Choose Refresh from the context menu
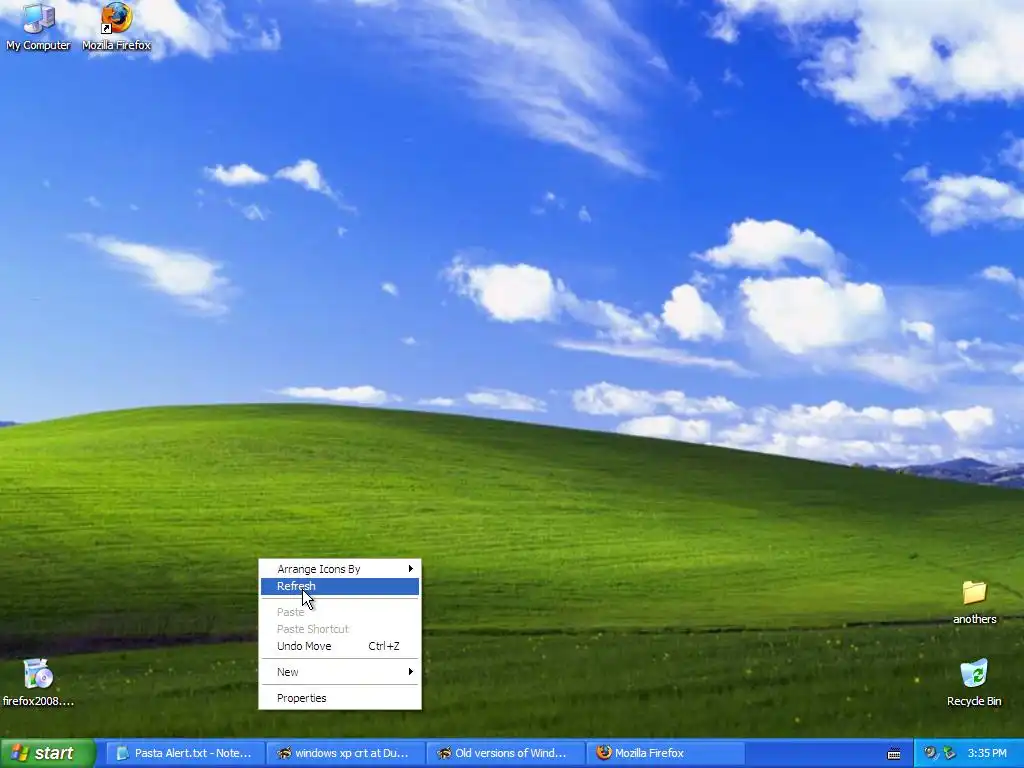The width and height of the screenshot is (1024, 768). [x=340, y=586]
